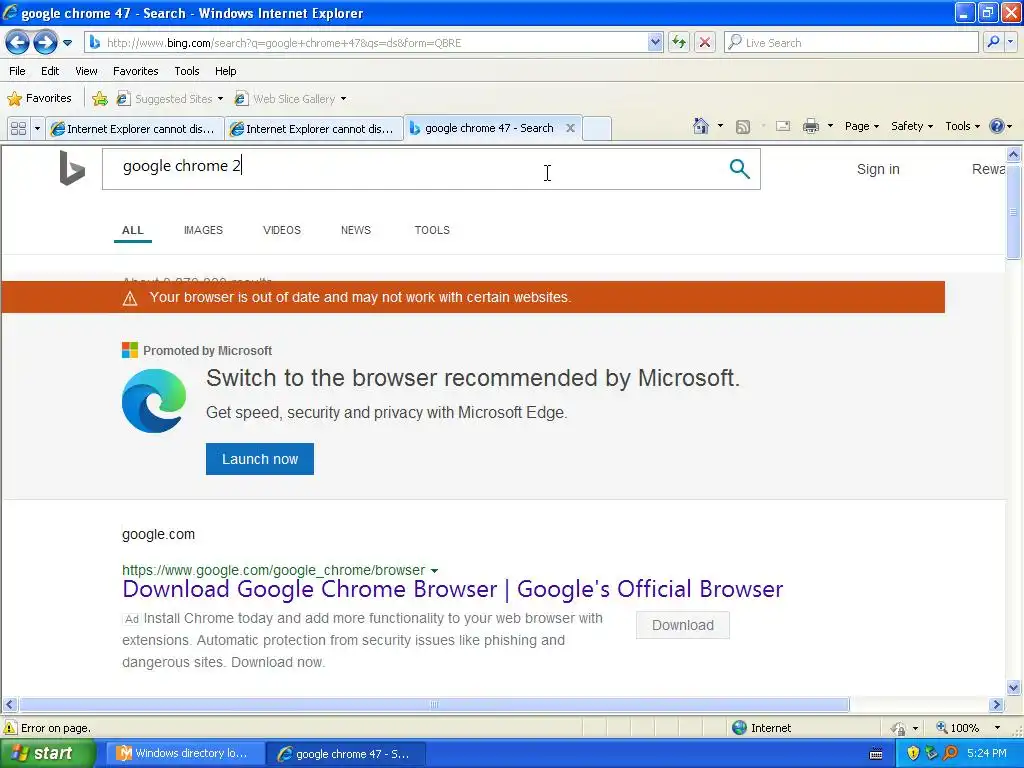Open Download Google Chrome Browser result link

[453, 589]
